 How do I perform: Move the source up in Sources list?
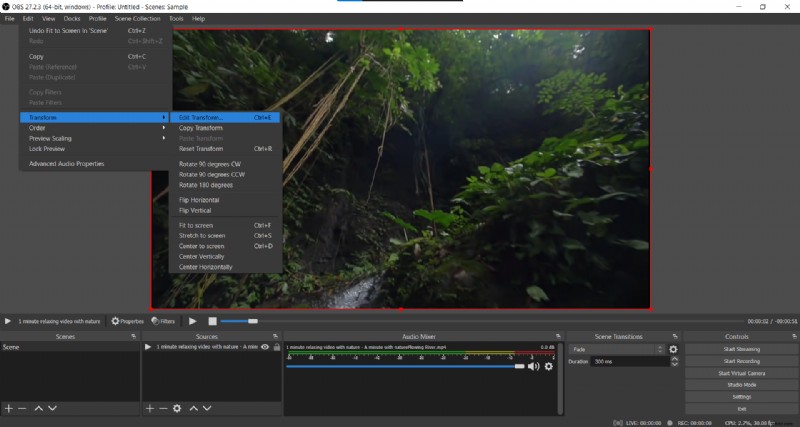point(194,408)
